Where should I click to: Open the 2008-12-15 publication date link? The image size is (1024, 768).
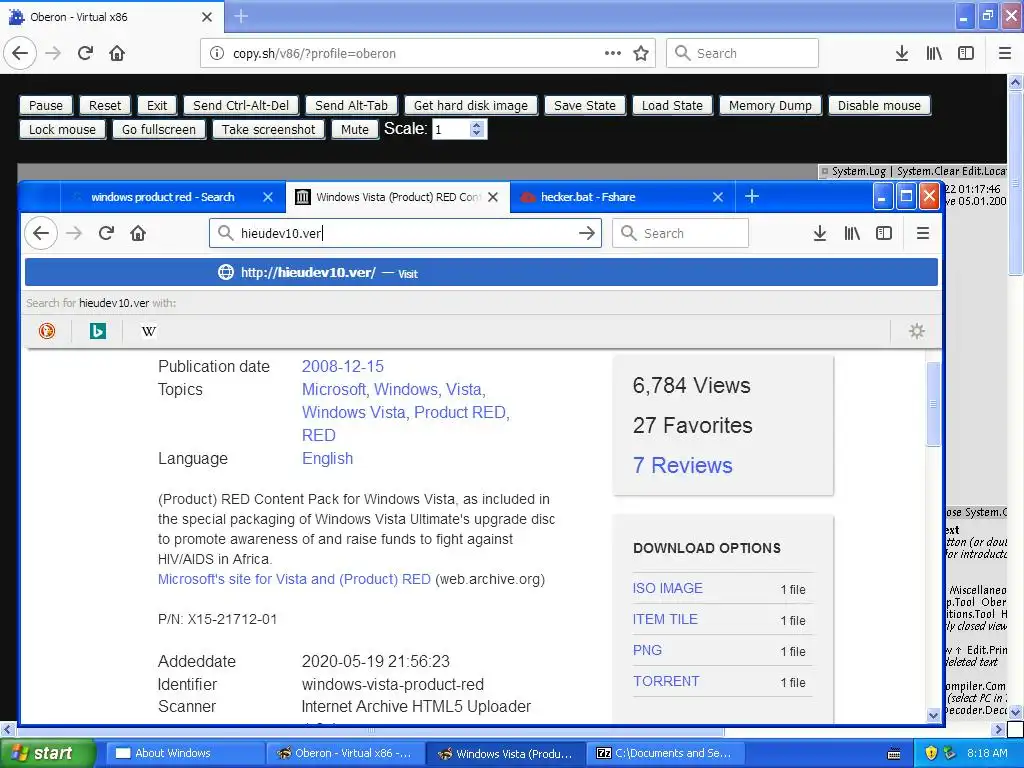coord(342,366)
